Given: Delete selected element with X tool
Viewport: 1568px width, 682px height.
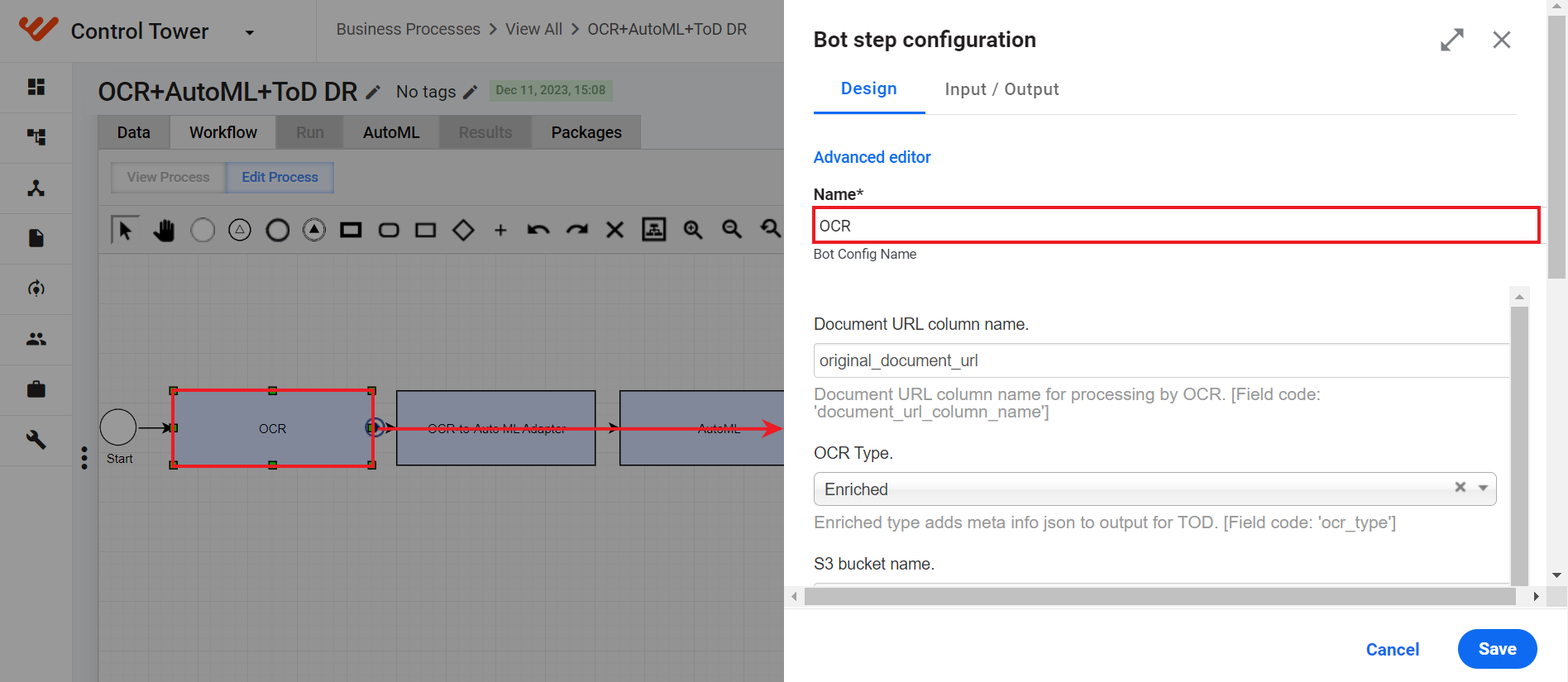Looking at the screenshot, I should tap(614, 230).
